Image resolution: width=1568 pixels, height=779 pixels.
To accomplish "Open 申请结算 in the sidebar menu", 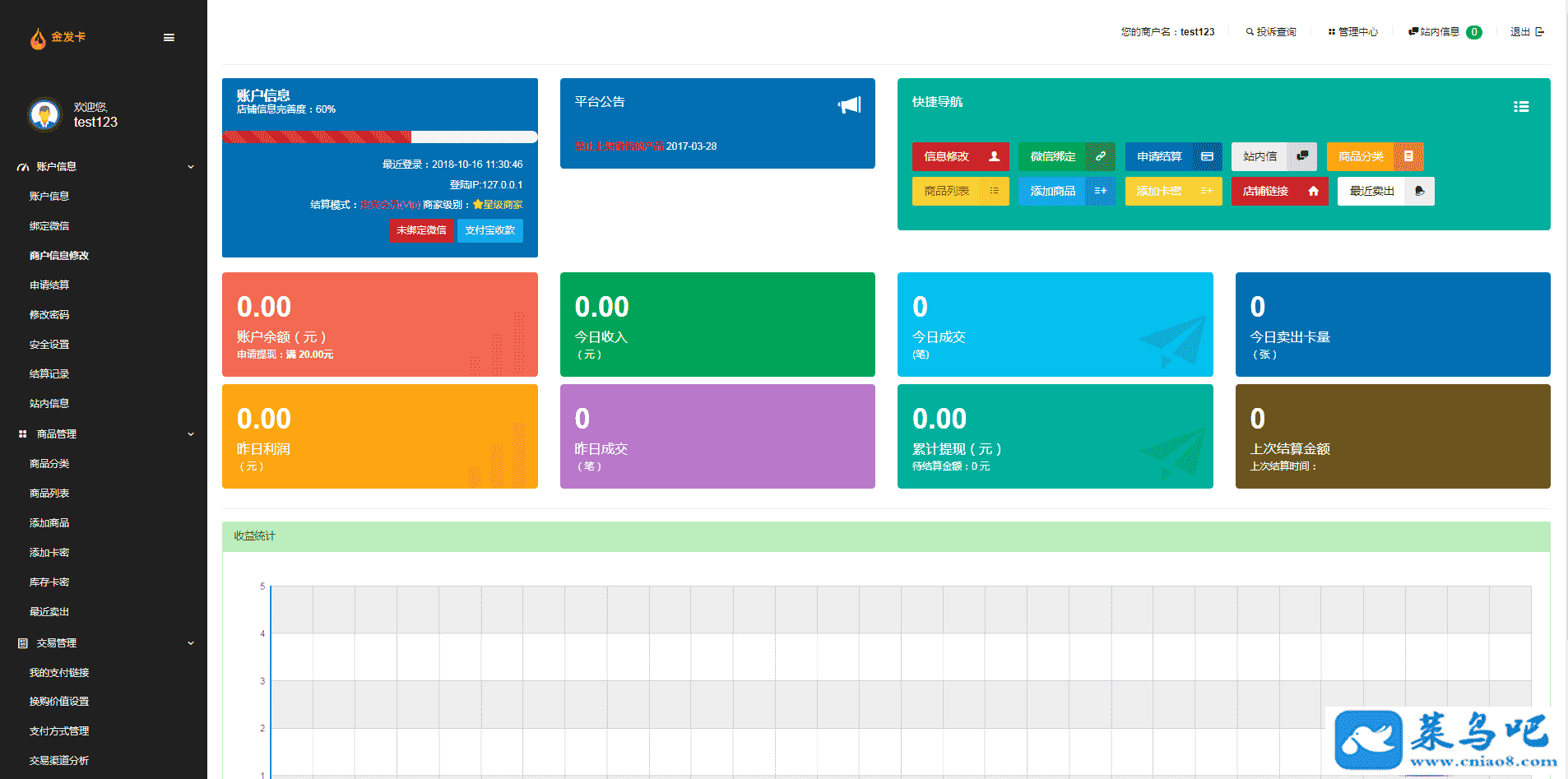I will 49,285.
